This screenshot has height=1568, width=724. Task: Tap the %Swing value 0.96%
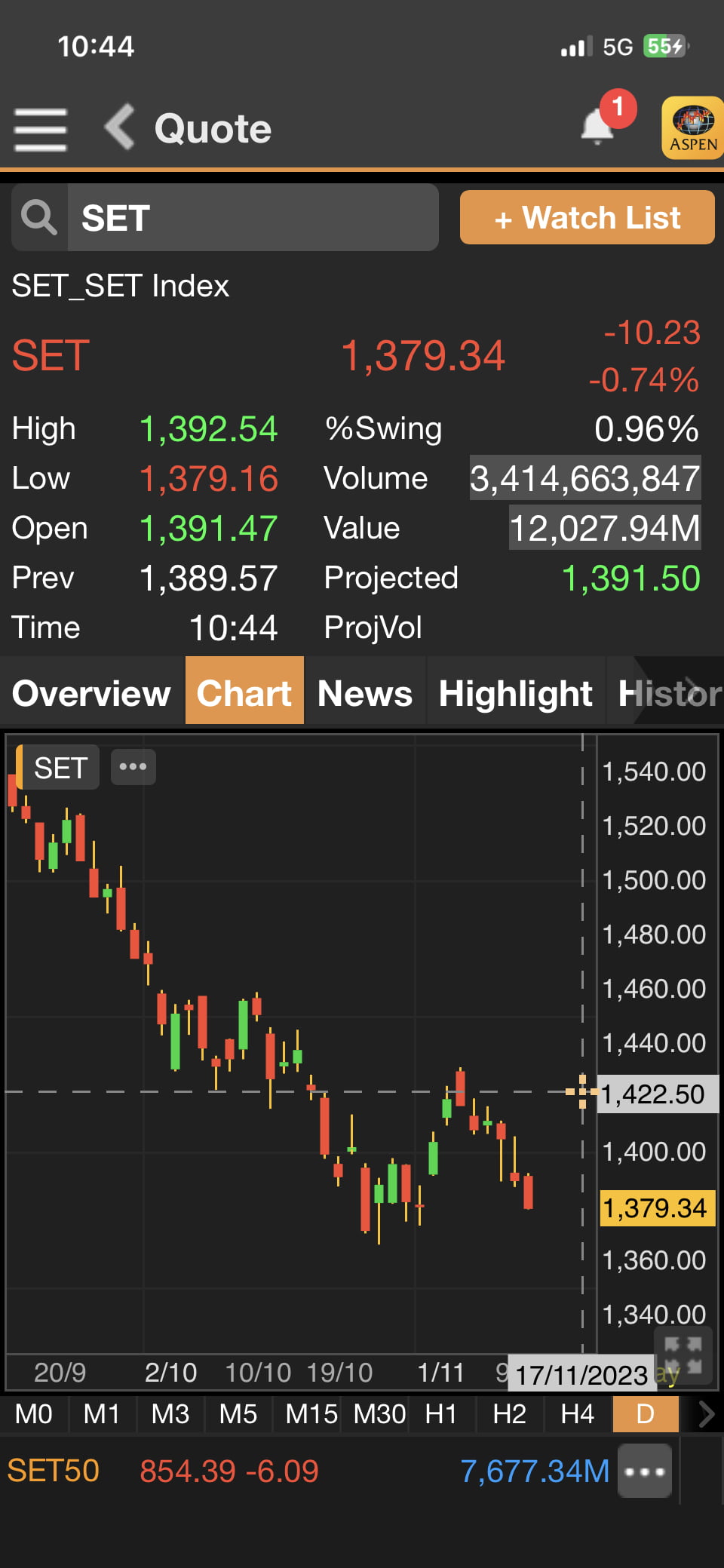tap(646, 429)
